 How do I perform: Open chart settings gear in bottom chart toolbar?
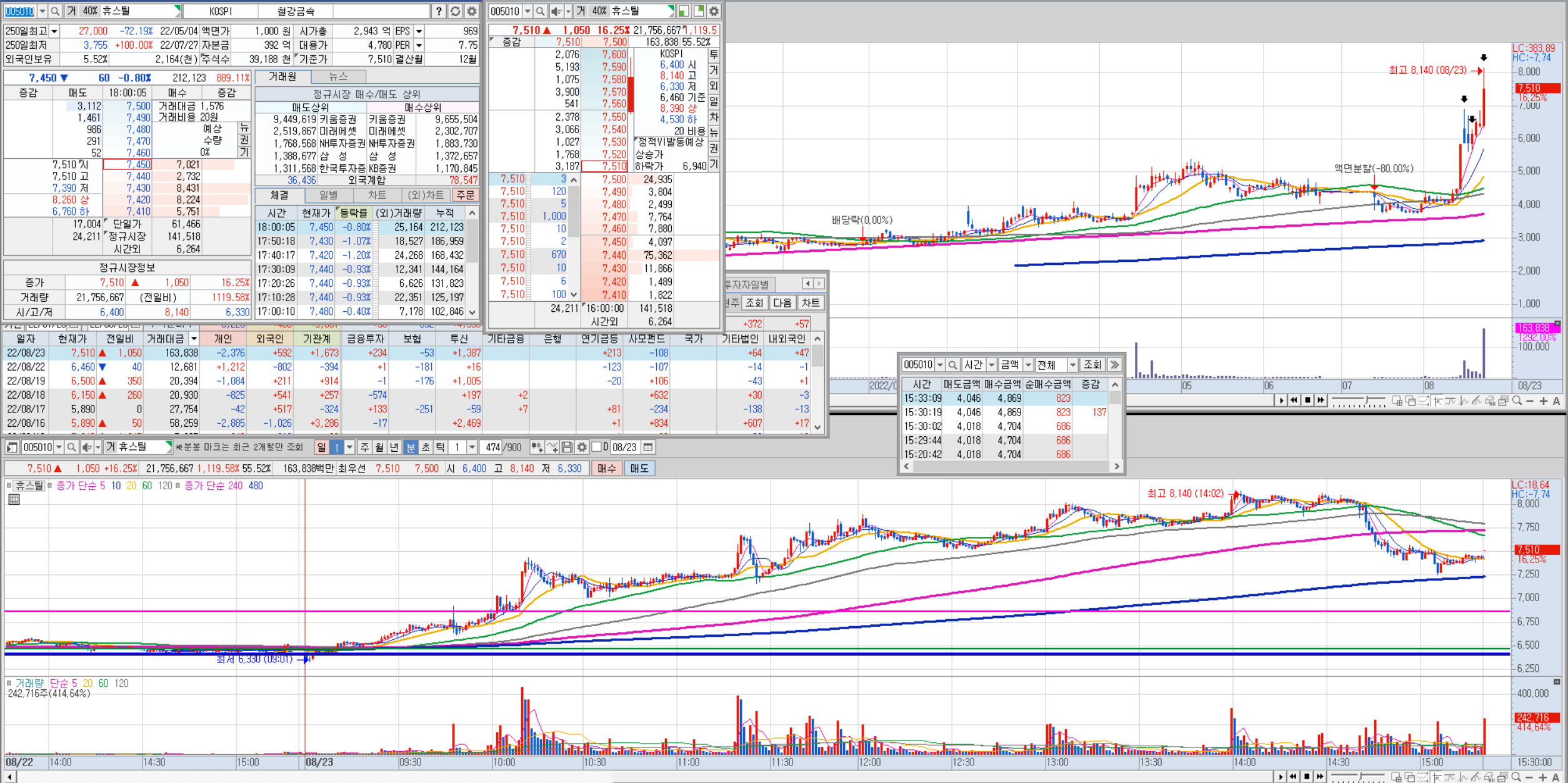click(x=582, y=447)
